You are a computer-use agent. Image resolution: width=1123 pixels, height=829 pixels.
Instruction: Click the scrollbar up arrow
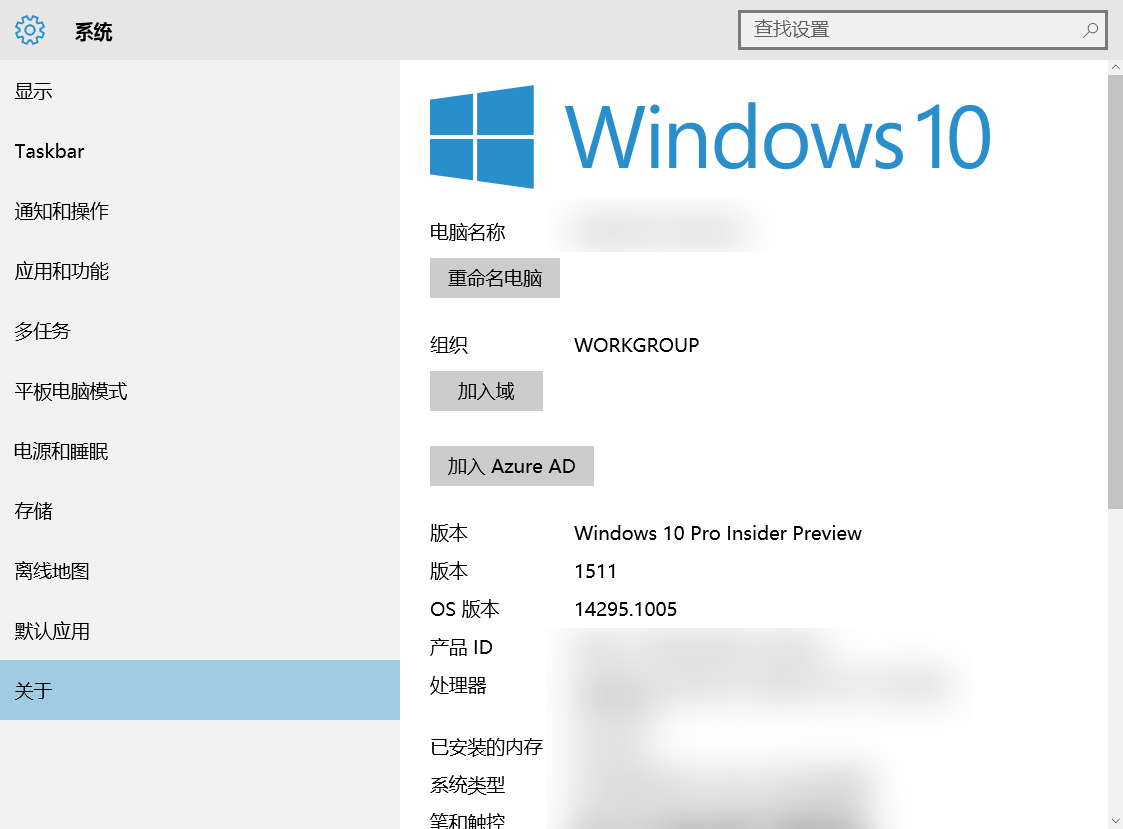[1115, 67]
